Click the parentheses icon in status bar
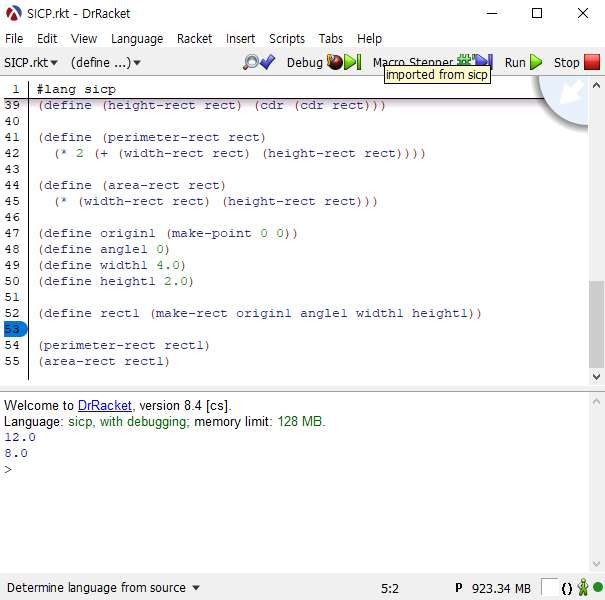 [x=567, y=588]
